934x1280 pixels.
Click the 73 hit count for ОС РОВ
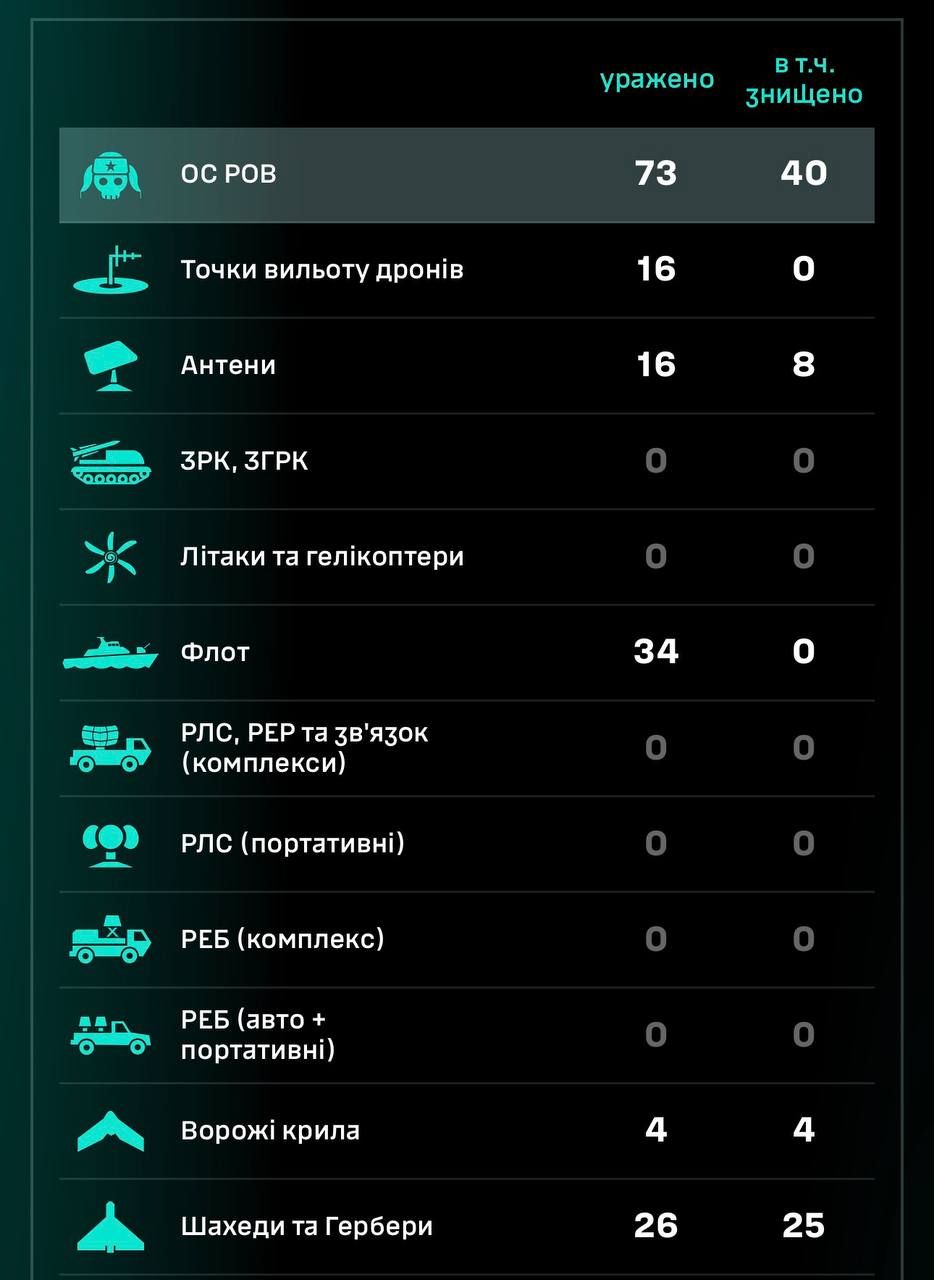click(656, 174)
